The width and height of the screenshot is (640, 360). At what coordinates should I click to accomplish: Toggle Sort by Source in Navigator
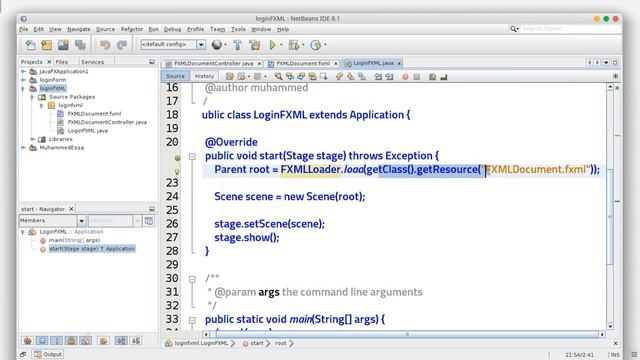[136, 340]
